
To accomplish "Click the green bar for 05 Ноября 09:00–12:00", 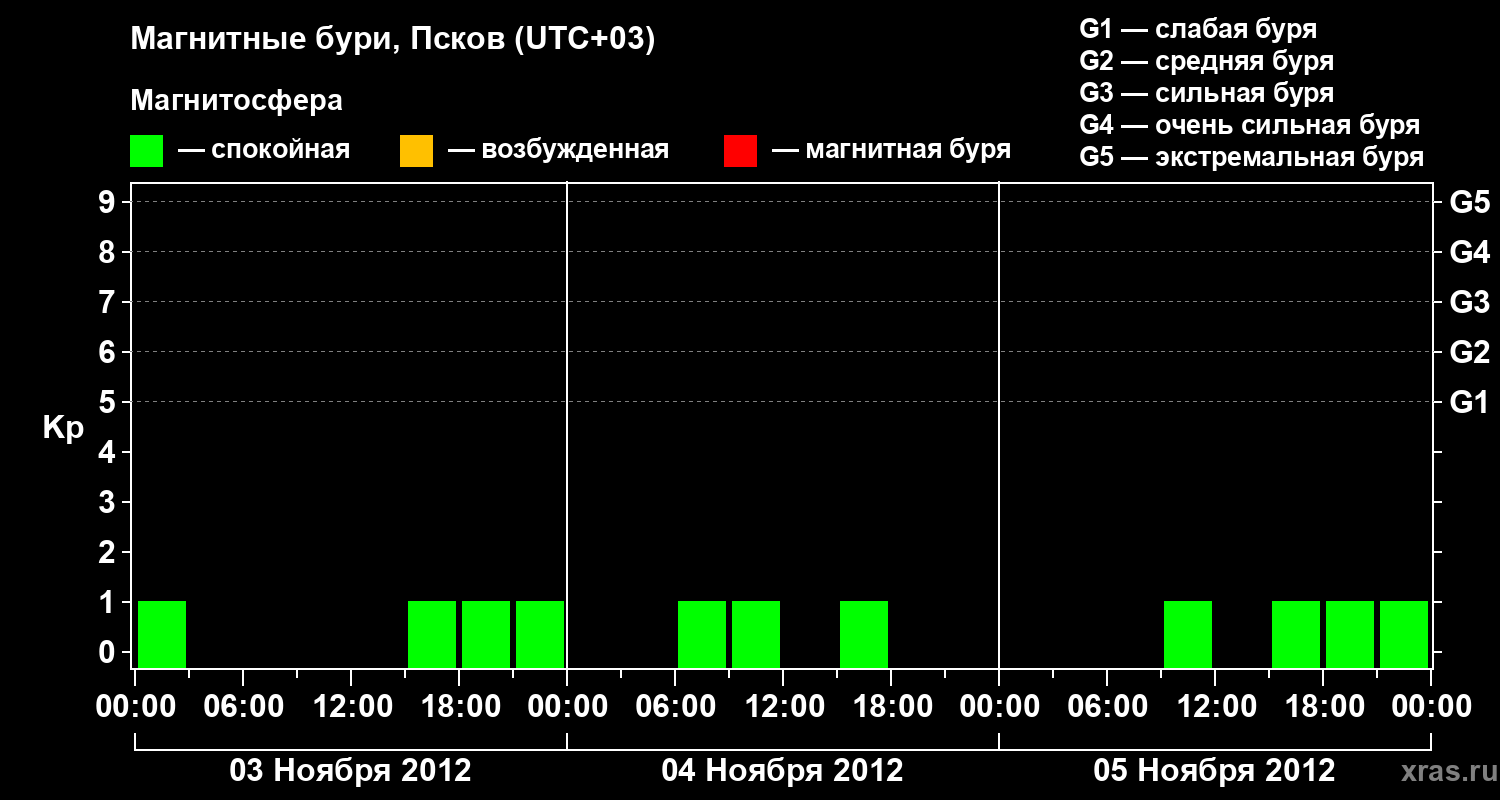I will (x=1188, y=634).
